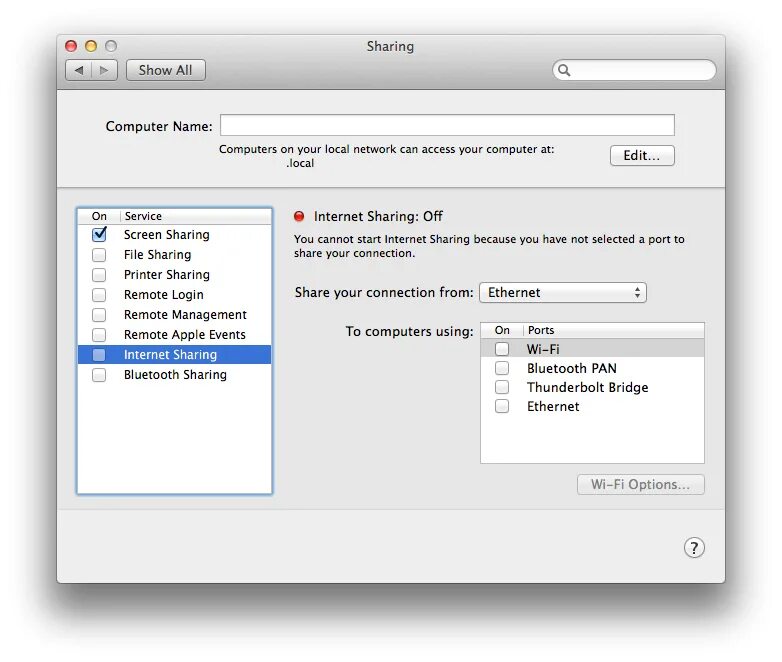The width and height of the screenshot is (782, 662).
Task: Go back with the left arrow button
Action: click(x=78, y=70)
